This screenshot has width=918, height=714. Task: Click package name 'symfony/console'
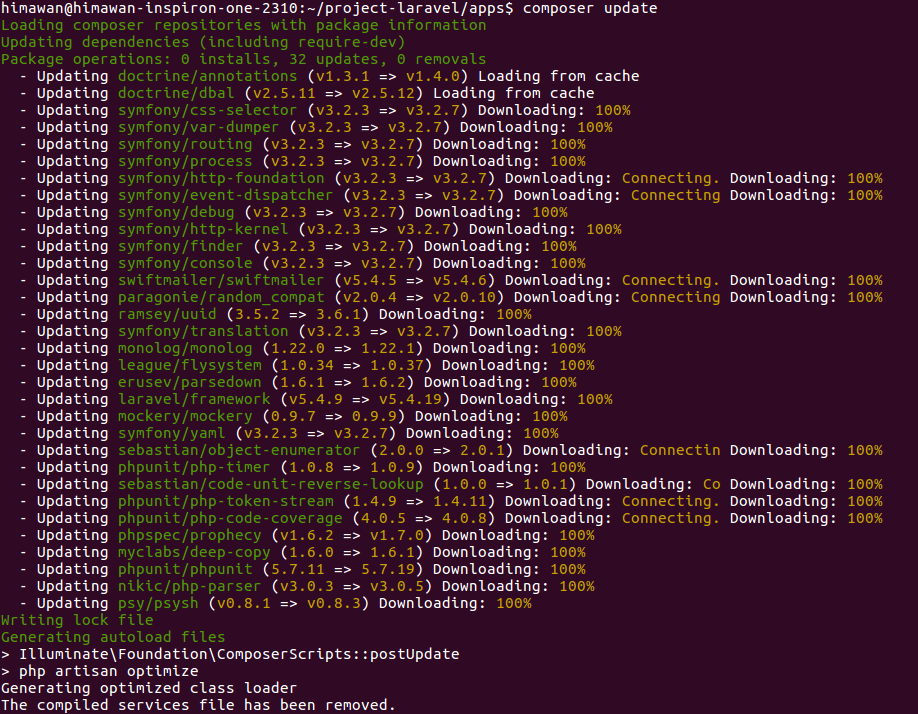[x=185, y=263]
